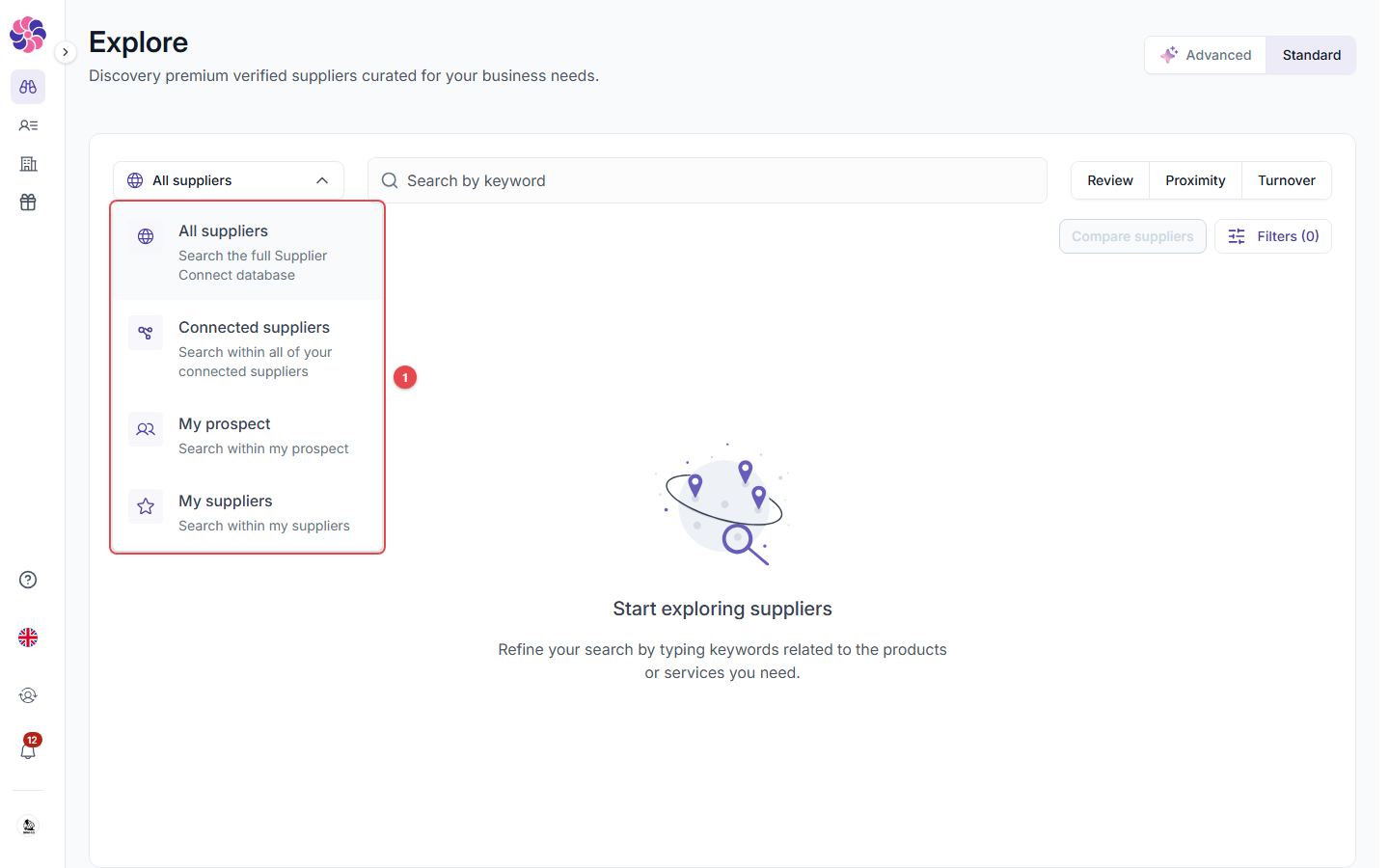
Task: Switch to Advanced search mode
Action: click(1206, 55)
